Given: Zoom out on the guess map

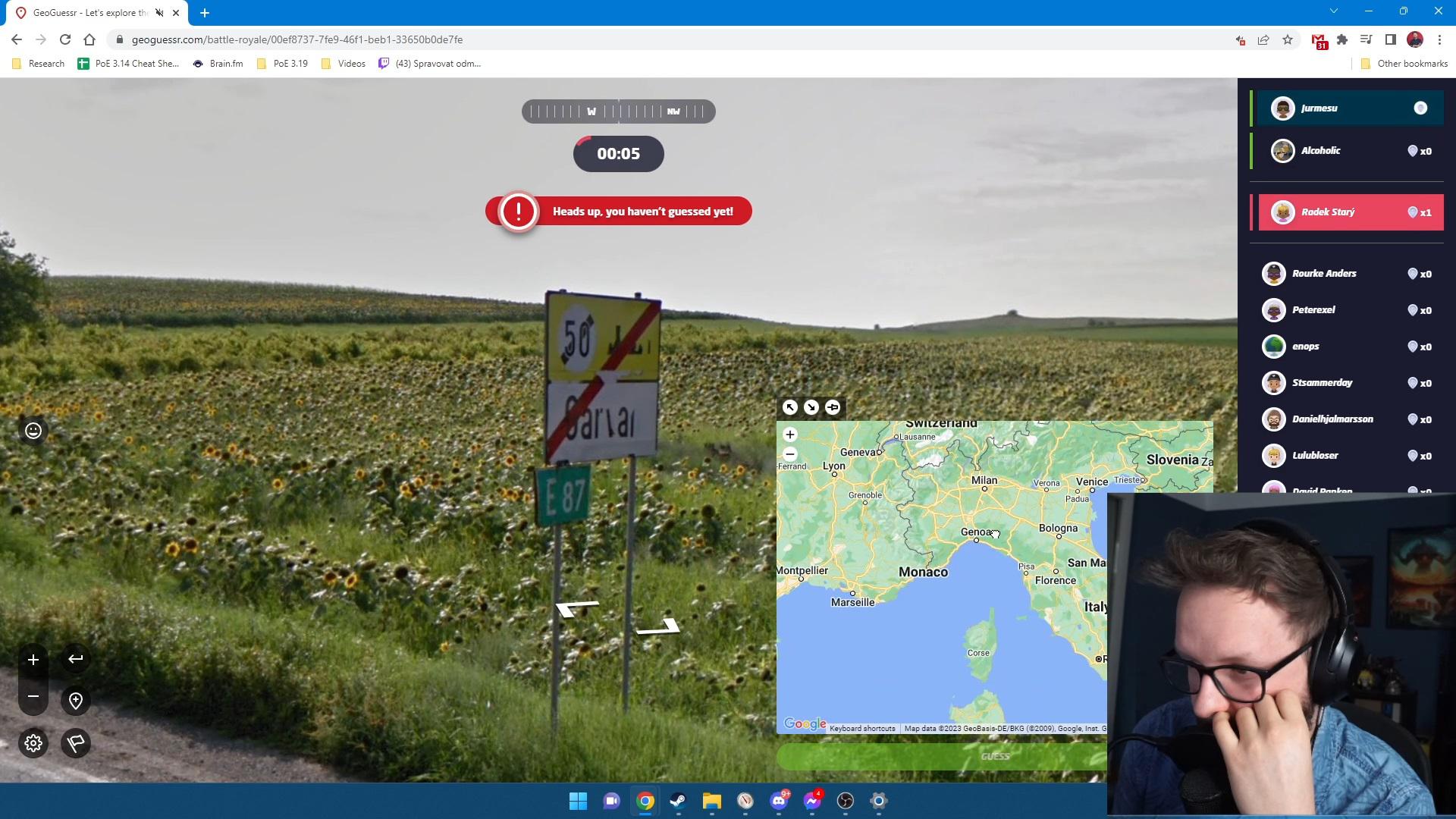Looking at the screenshot, I should (790, 454).
